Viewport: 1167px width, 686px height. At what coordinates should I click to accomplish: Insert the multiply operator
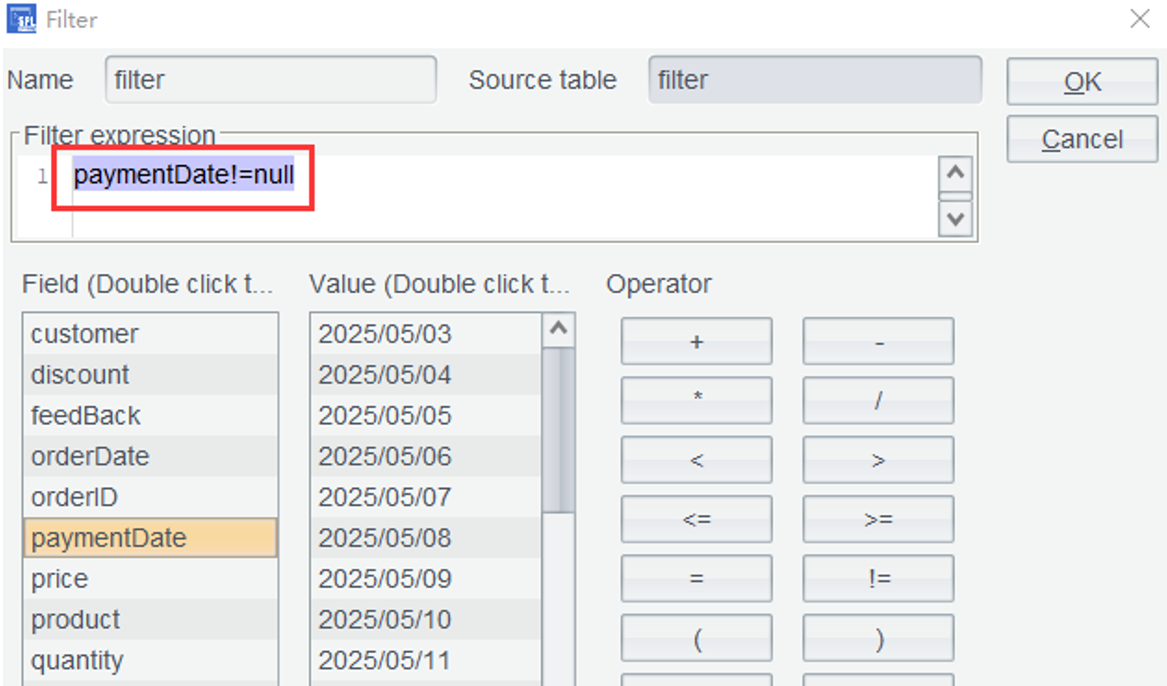(696, 400)
